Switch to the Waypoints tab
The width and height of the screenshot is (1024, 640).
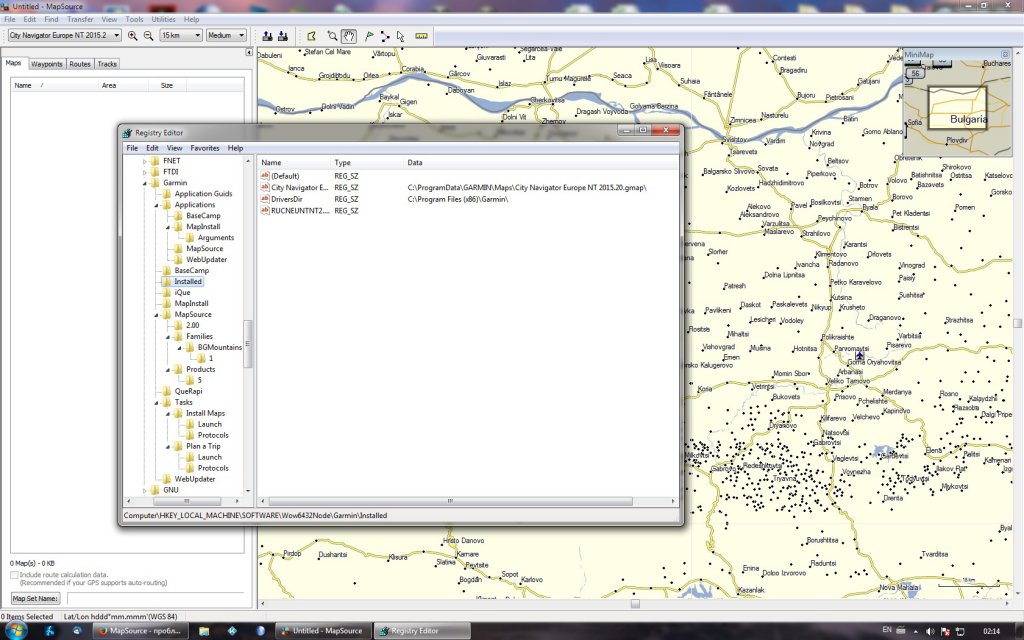(46, 64)
